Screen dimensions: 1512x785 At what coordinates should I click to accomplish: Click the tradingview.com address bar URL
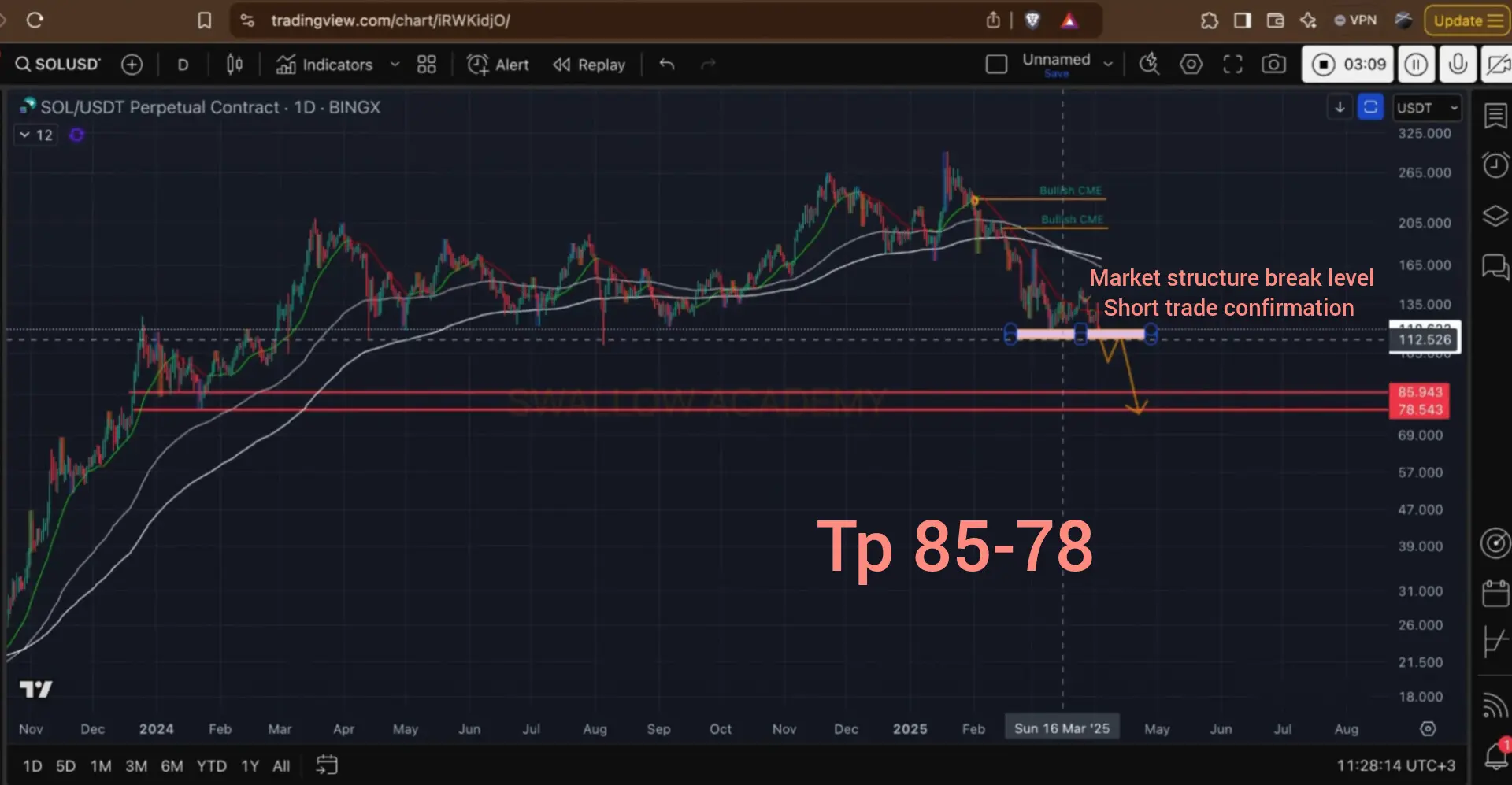click(x=391, y=20)
